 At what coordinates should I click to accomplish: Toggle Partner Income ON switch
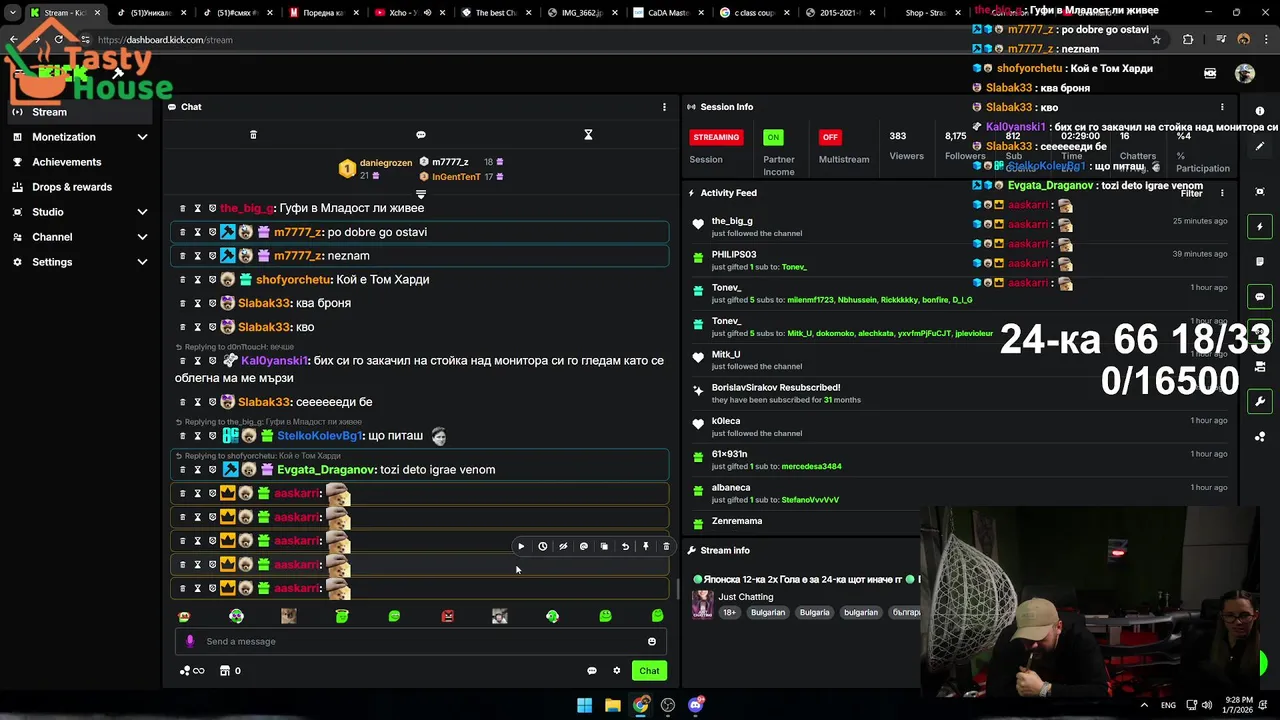click(773, 137)
